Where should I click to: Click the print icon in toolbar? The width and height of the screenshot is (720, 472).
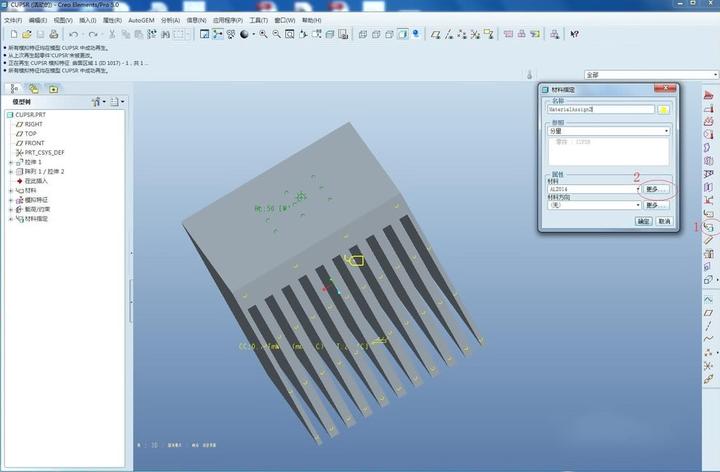pos(54,34)
